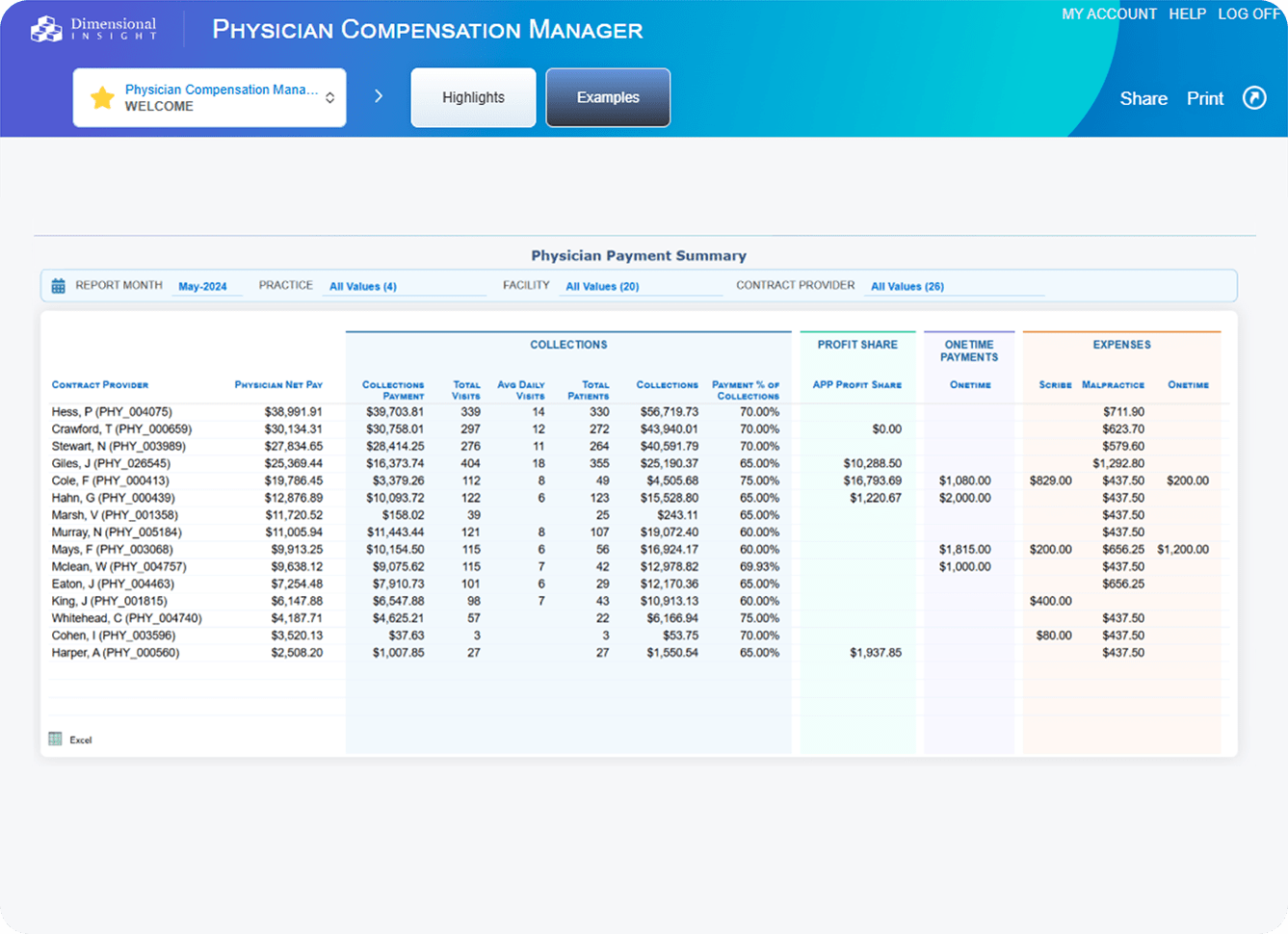The height and width of the screenshot is (934, 1288).
Task: Sort by Physician Net Pay column header
Action: 278,385
